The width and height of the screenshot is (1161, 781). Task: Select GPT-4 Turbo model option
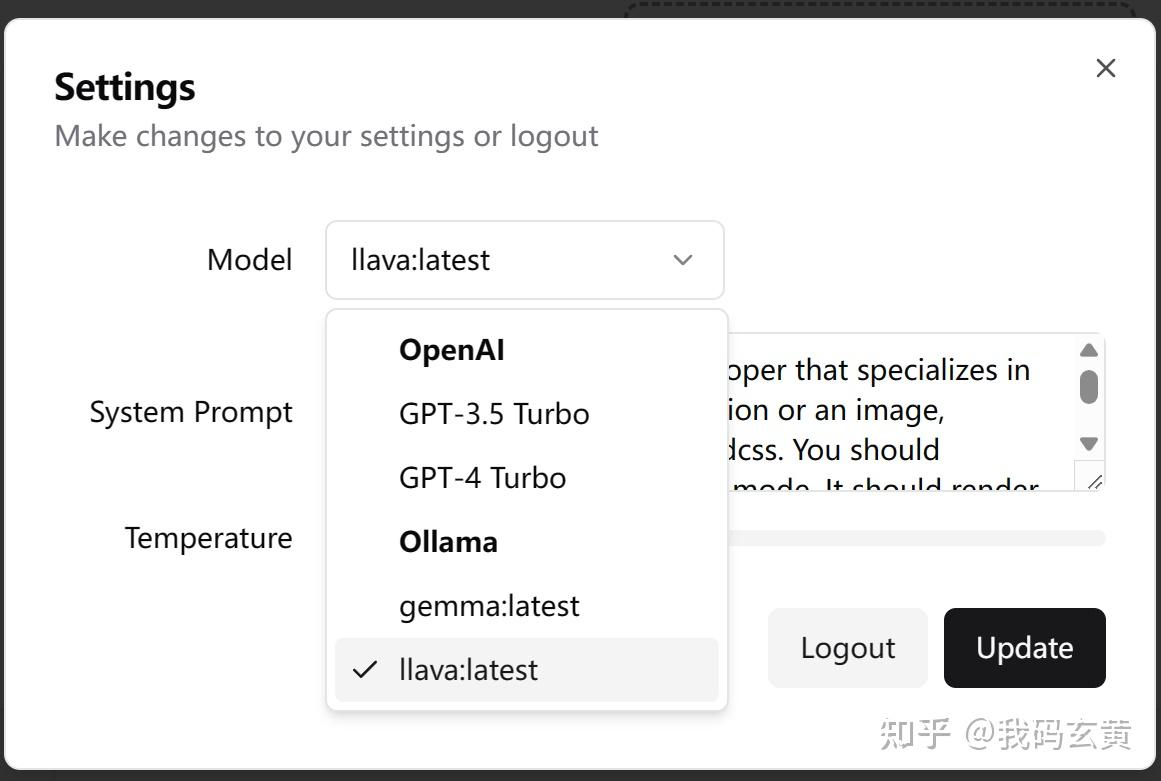click(483, 477)
